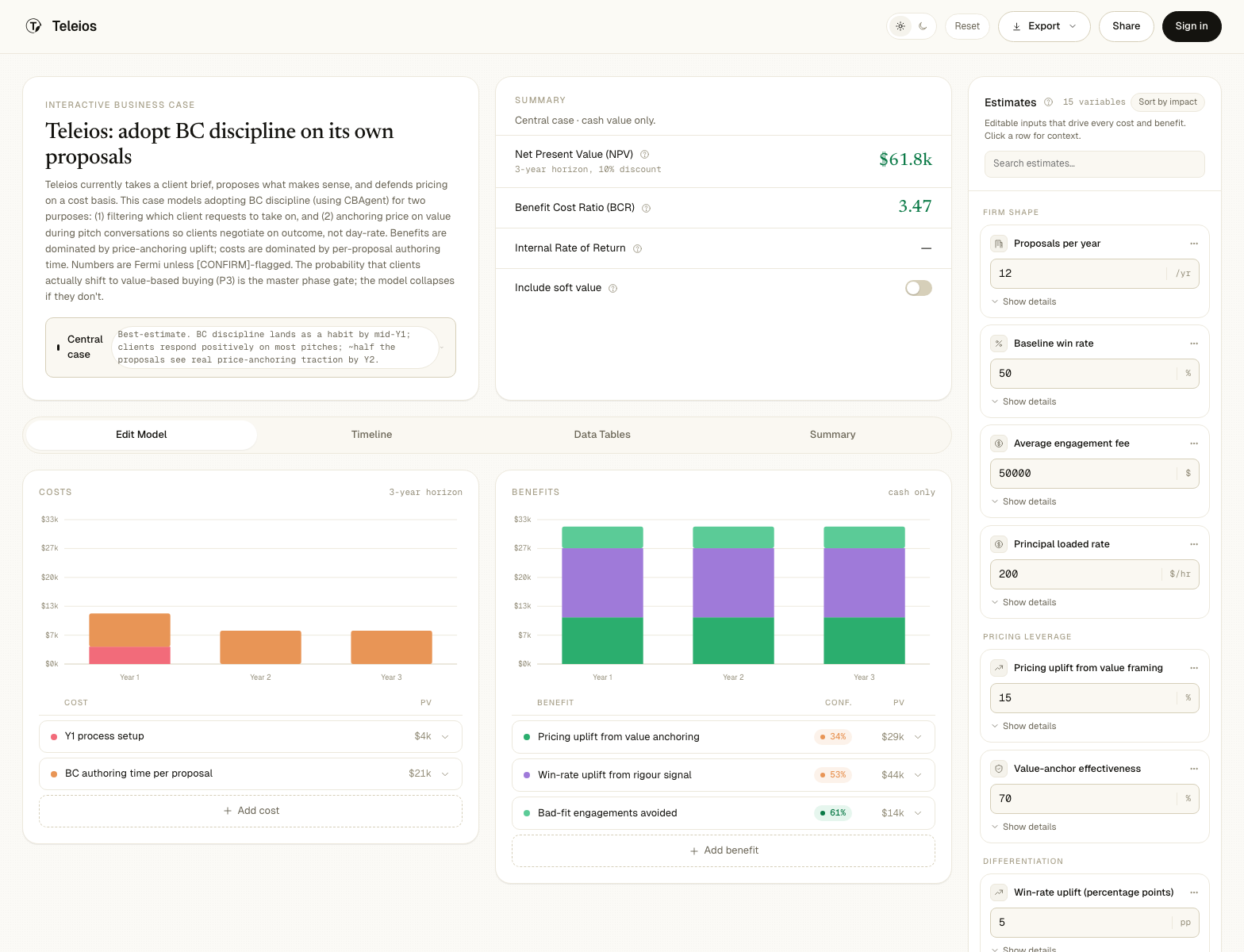
Task: Open more options for Value-anchor effectiveness
Action: point(1194,769)
